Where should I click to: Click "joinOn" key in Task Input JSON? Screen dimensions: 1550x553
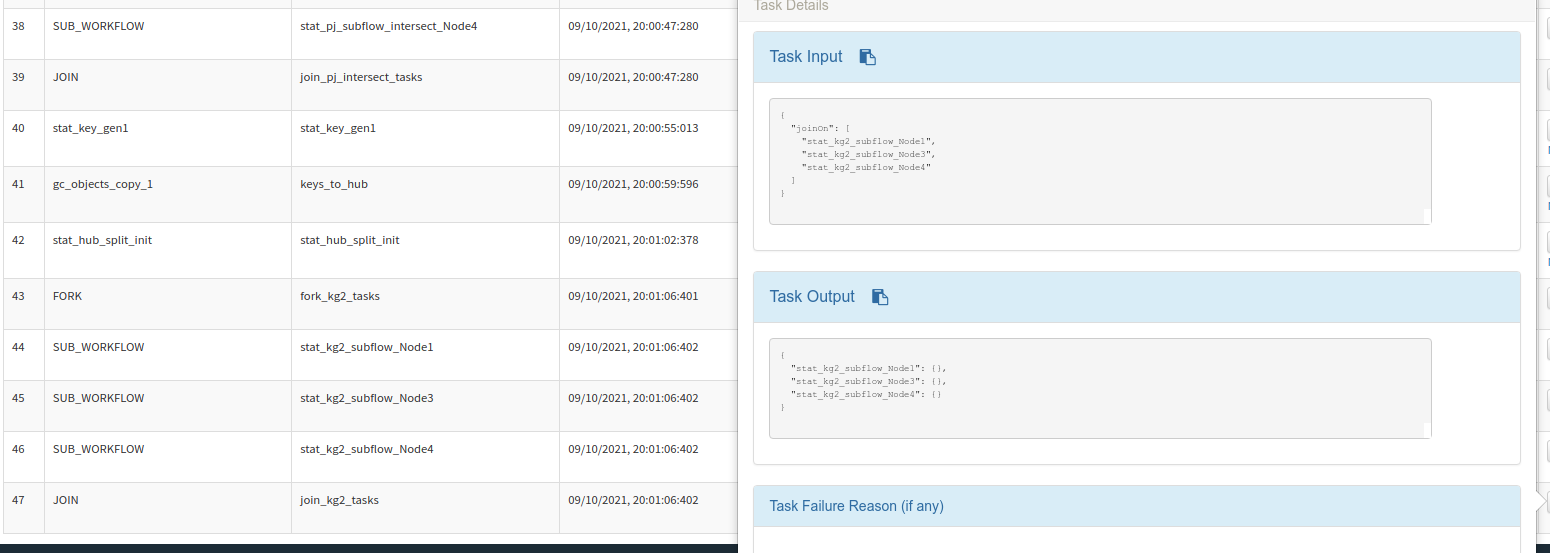814,128
